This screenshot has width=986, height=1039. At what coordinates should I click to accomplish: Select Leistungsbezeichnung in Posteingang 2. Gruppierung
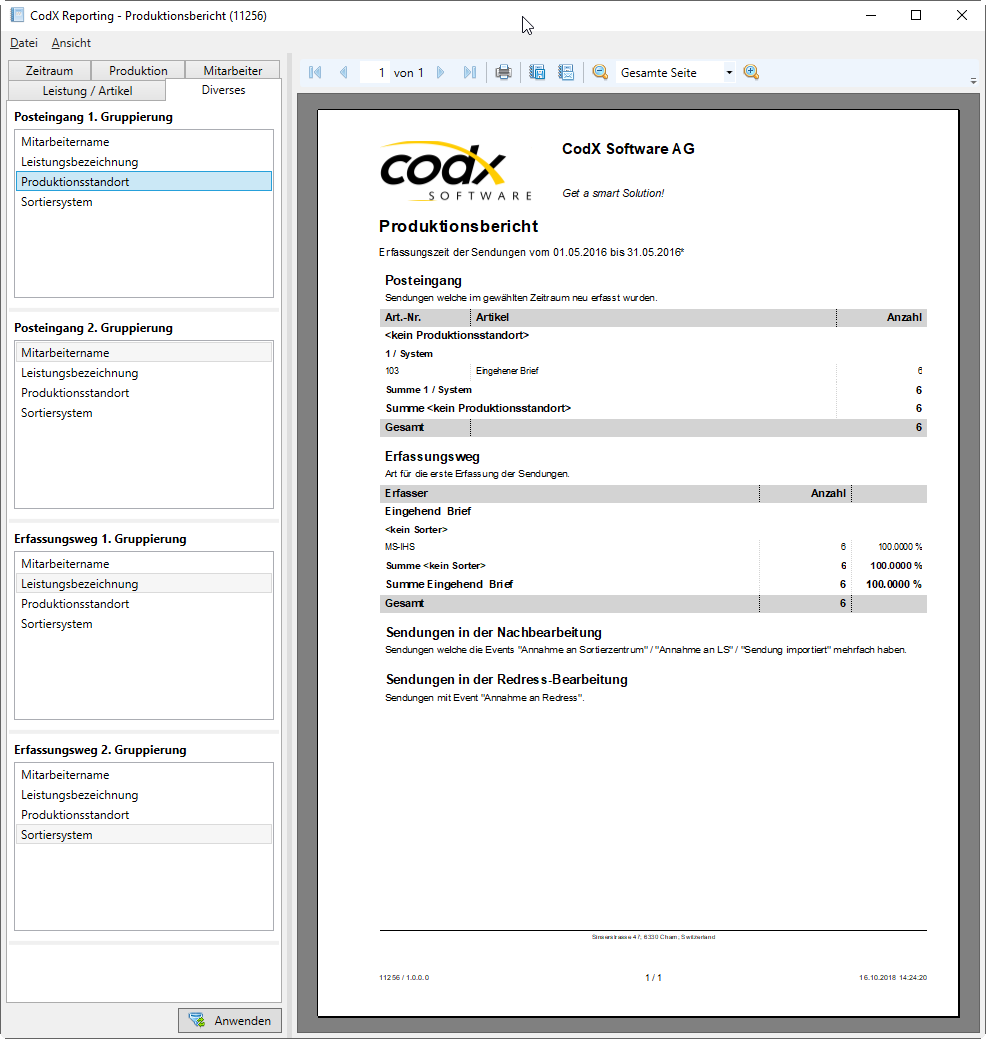(x=144, y=373)
